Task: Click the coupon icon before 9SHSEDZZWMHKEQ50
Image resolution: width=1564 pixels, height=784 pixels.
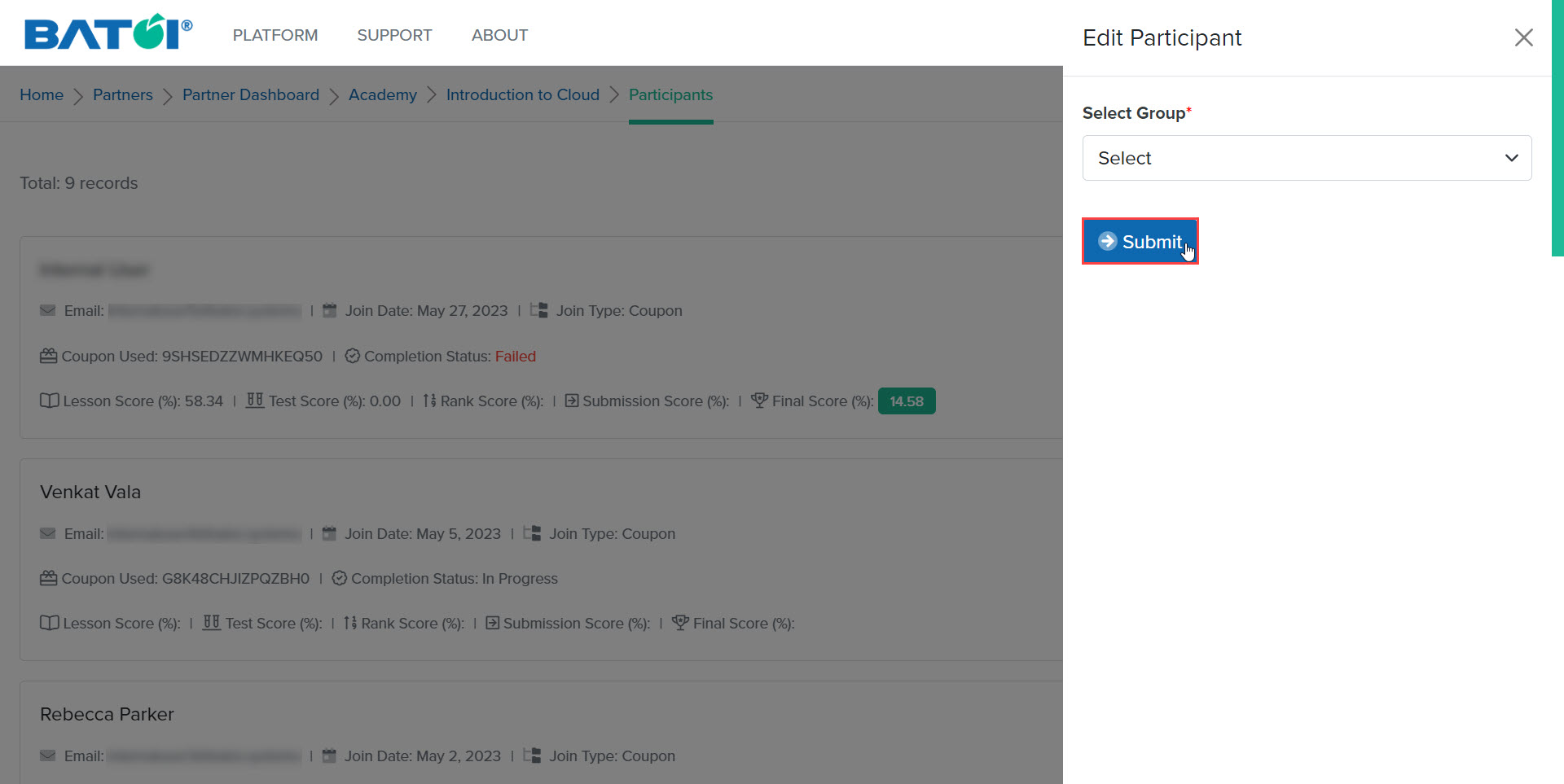Action: [48, 356]
